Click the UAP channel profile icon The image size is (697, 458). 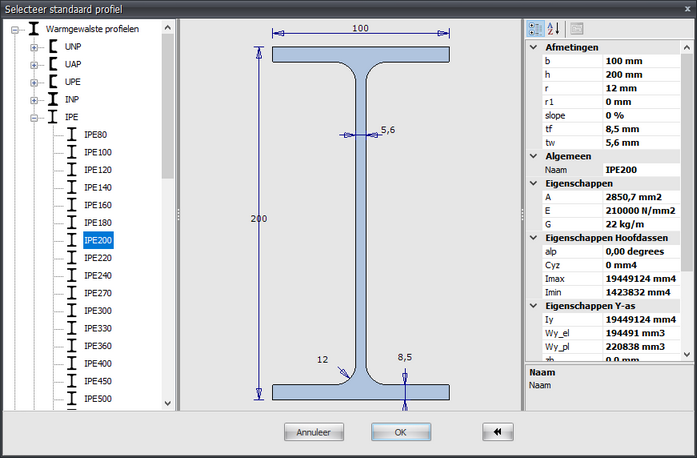coord(53,64)
